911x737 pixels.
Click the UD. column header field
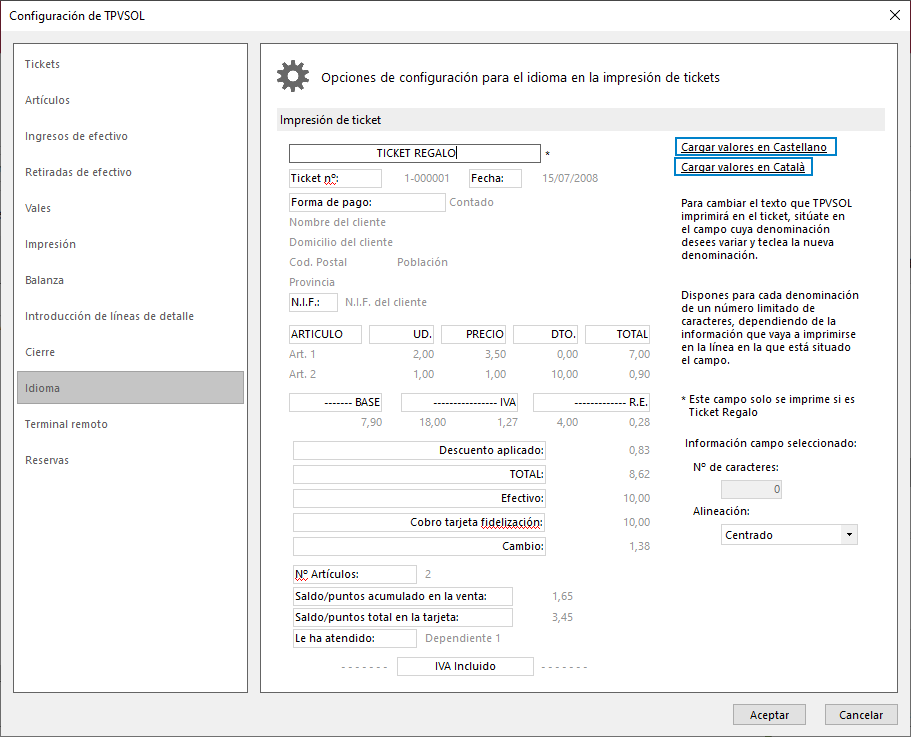point(401,334)
